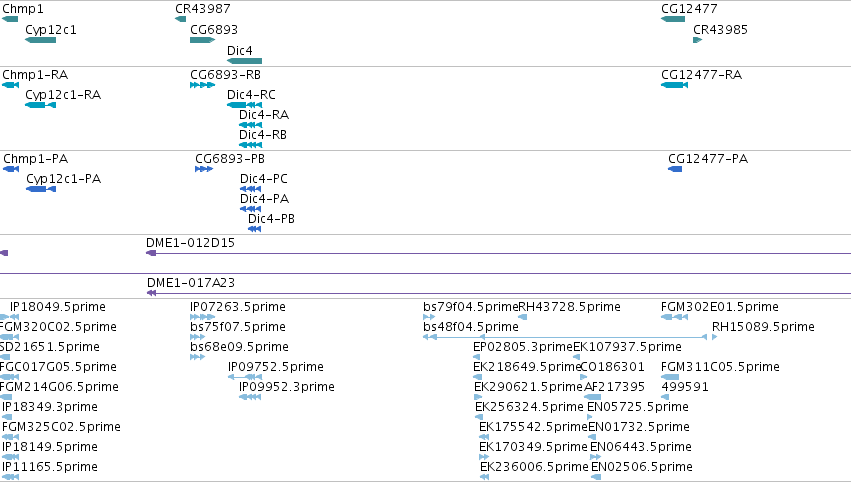Click the DME1-017A23 clone arrowhead
Screen dimensions: 851x482
tap(151, 293)
